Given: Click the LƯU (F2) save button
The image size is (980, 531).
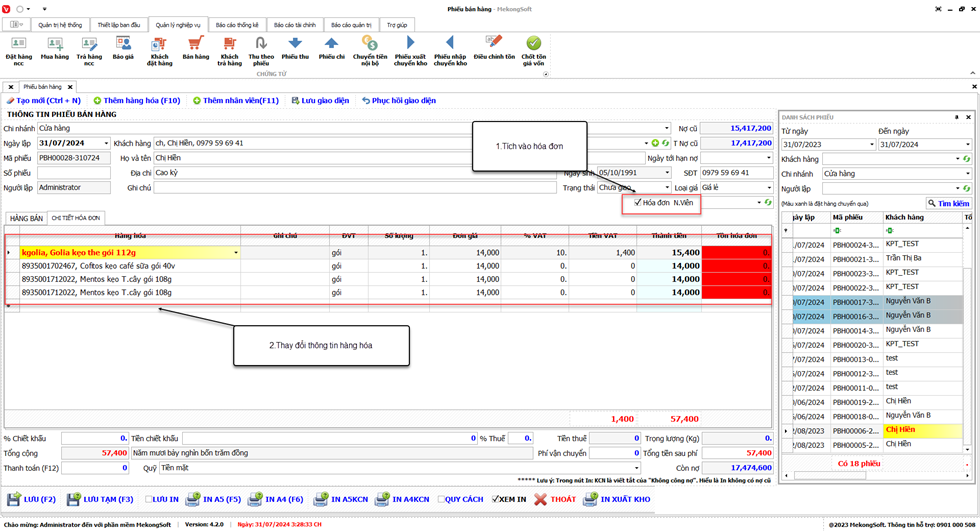Looking at the screenshot, I should 32,499.
